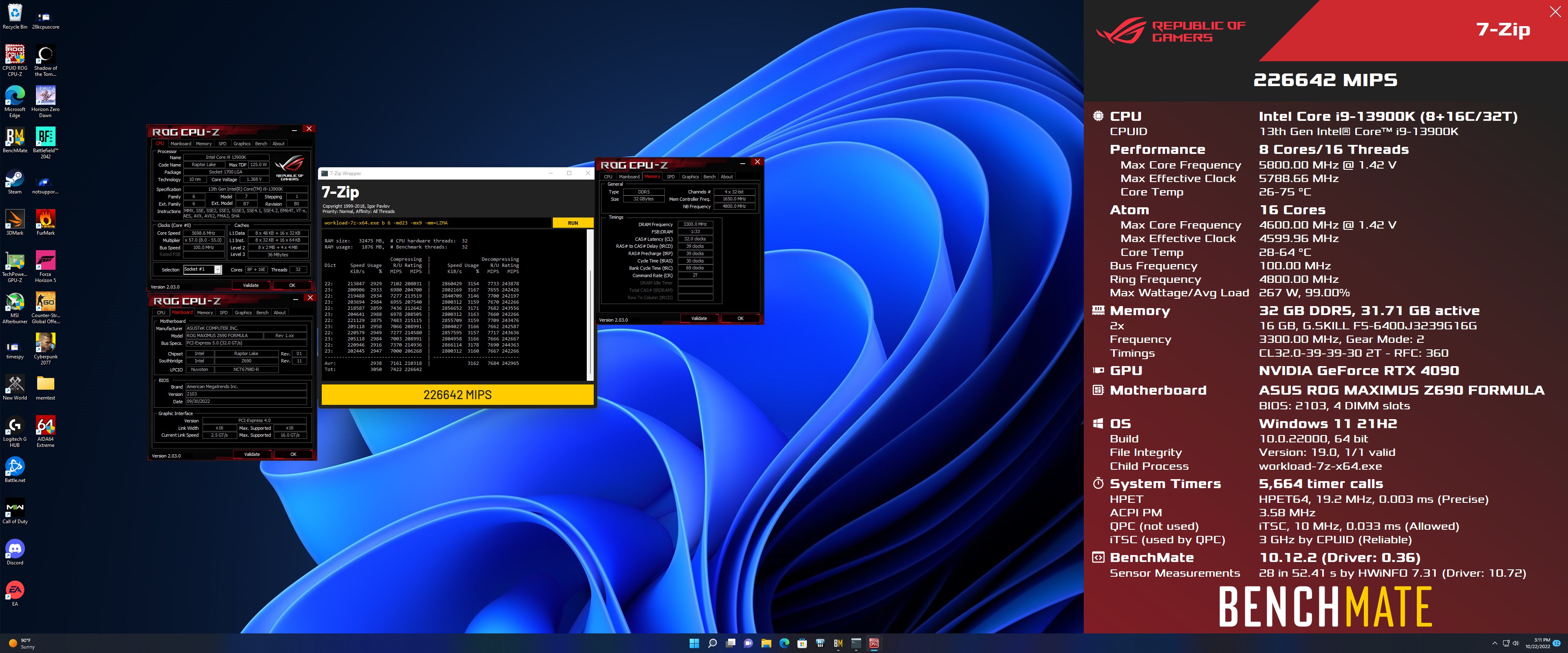Launch Cyberpunk 2077 desktop shortcut
The image size is (1568, 653).
click(46, 349)
